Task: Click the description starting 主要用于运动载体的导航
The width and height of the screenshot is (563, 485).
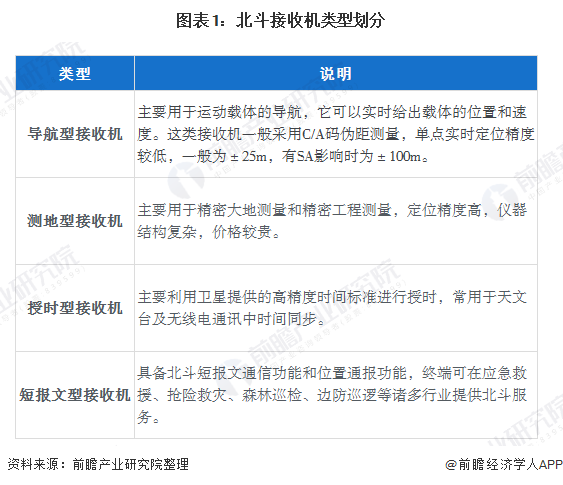Action: pos(336,134)
